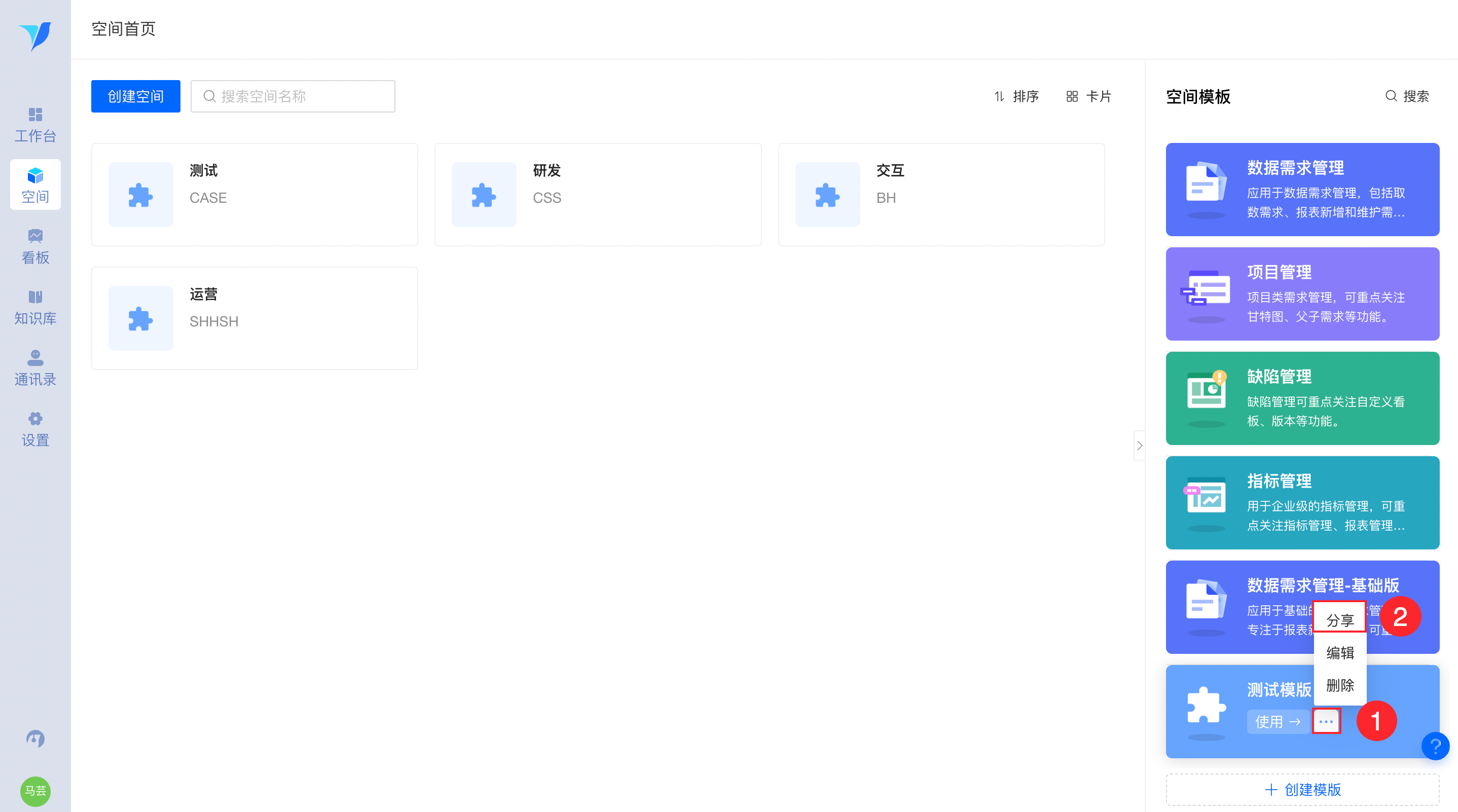Screen dimensions: 1458x812
Task: Select the 缺陷管理 green template card
Action: [x=1302, y=398]
